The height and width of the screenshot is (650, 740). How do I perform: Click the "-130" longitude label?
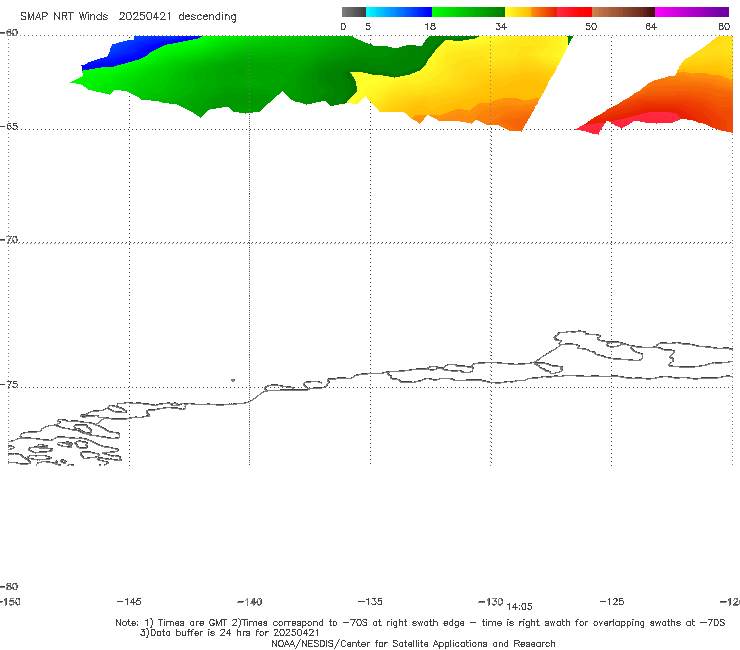pos(491,602)
